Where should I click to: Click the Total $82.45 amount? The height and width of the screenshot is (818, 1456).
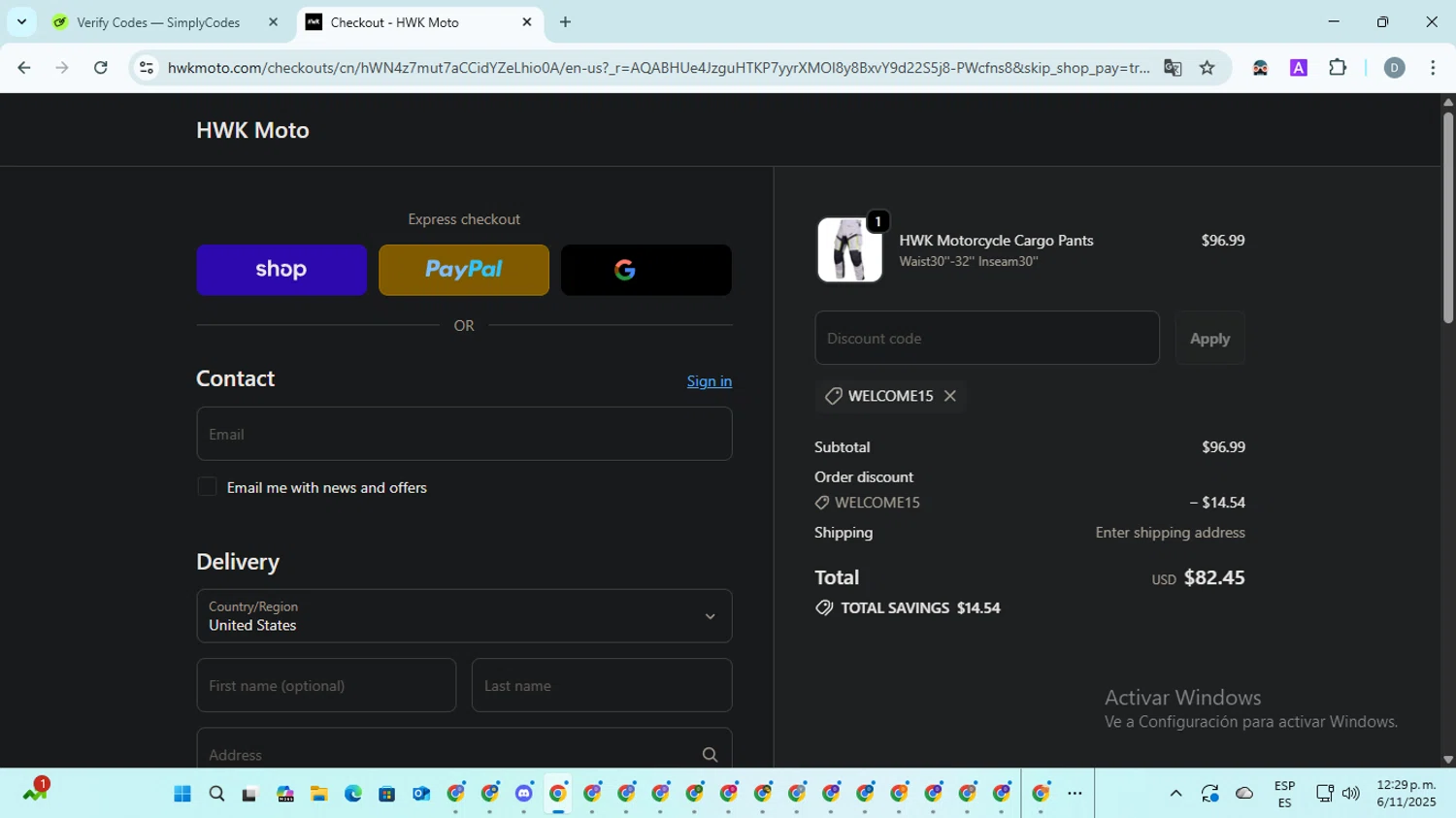click(1214, 577)
